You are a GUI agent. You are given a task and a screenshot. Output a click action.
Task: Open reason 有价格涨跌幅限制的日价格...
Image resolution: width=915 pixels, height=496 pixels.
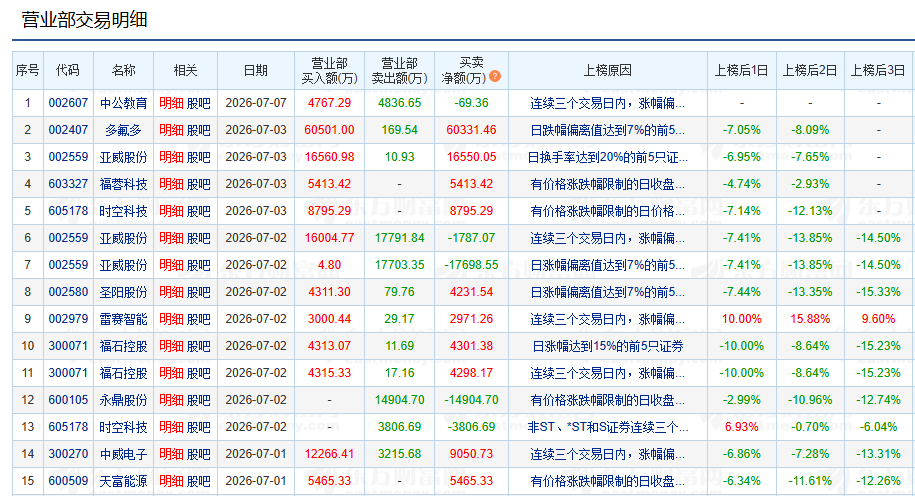tap(607, 211)
